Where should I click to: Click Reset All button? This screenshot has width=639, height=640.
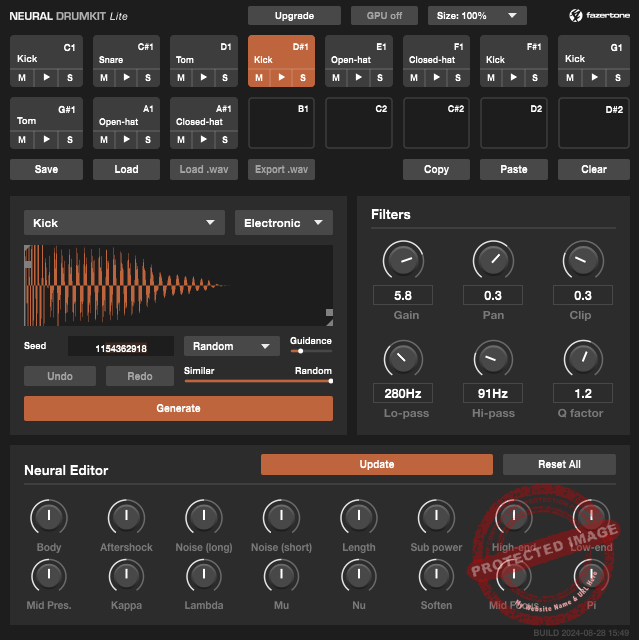coord(559,464)
